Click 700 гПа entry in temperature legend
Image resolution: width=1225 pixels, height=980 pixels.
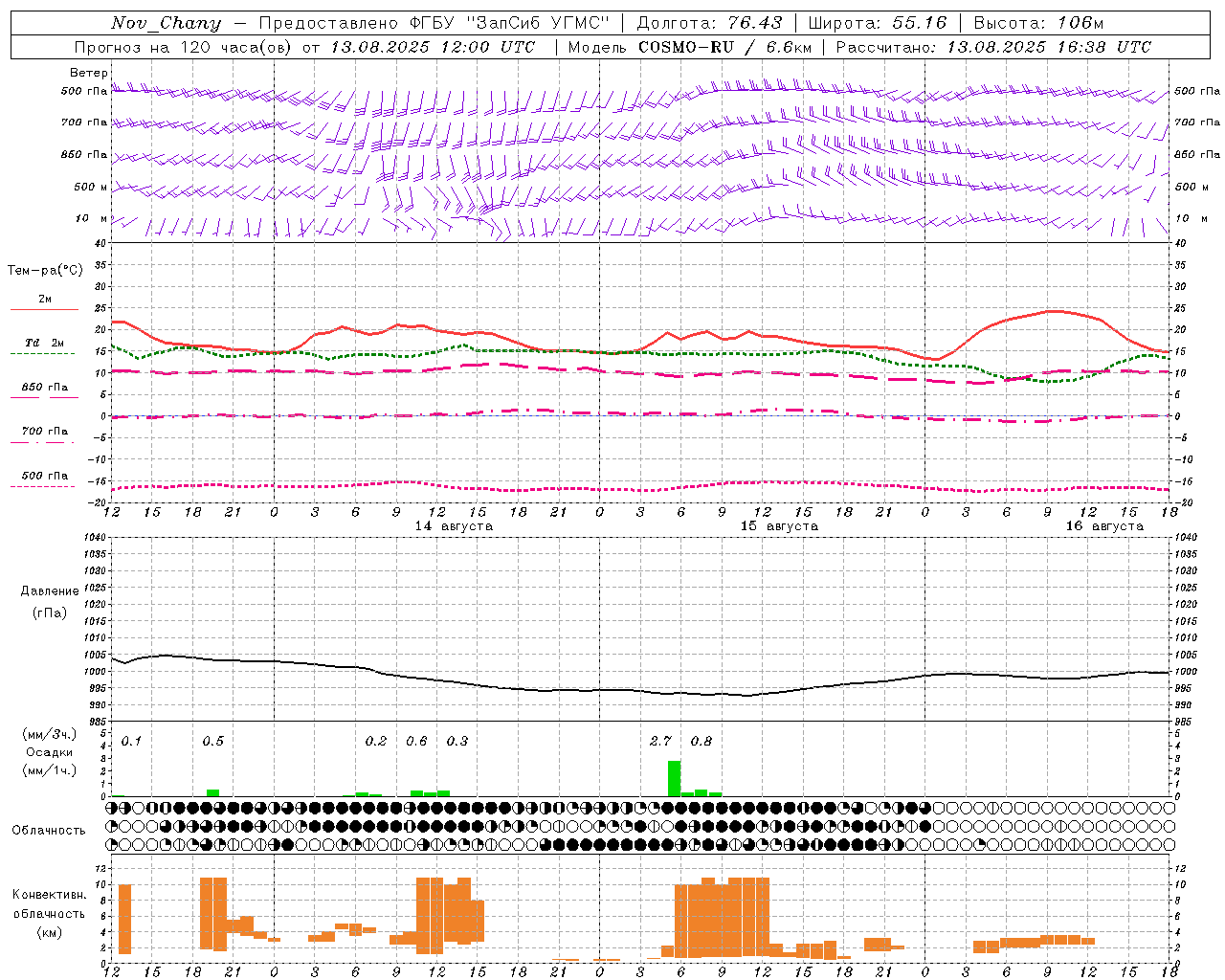click(x=45, y=431)
